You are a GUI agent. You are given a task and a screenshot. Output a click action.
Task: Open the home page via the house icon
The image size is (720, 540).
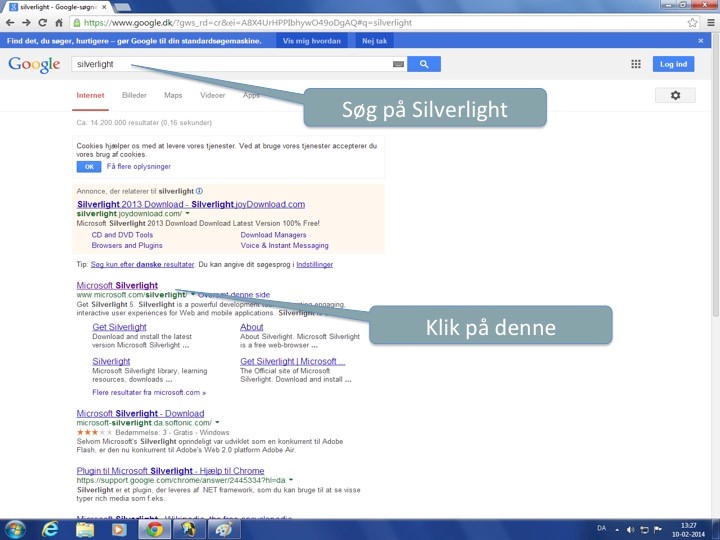[x=59, y=22]
